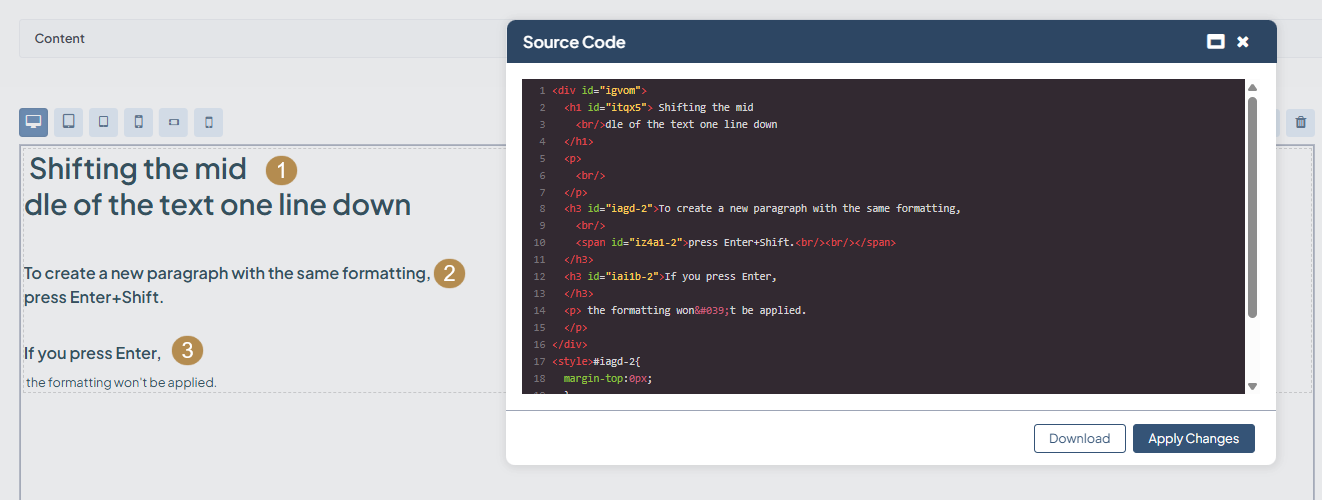Click the trash icon to delete content
Screen dimensions: 1322x500
tap(1300, 122)
